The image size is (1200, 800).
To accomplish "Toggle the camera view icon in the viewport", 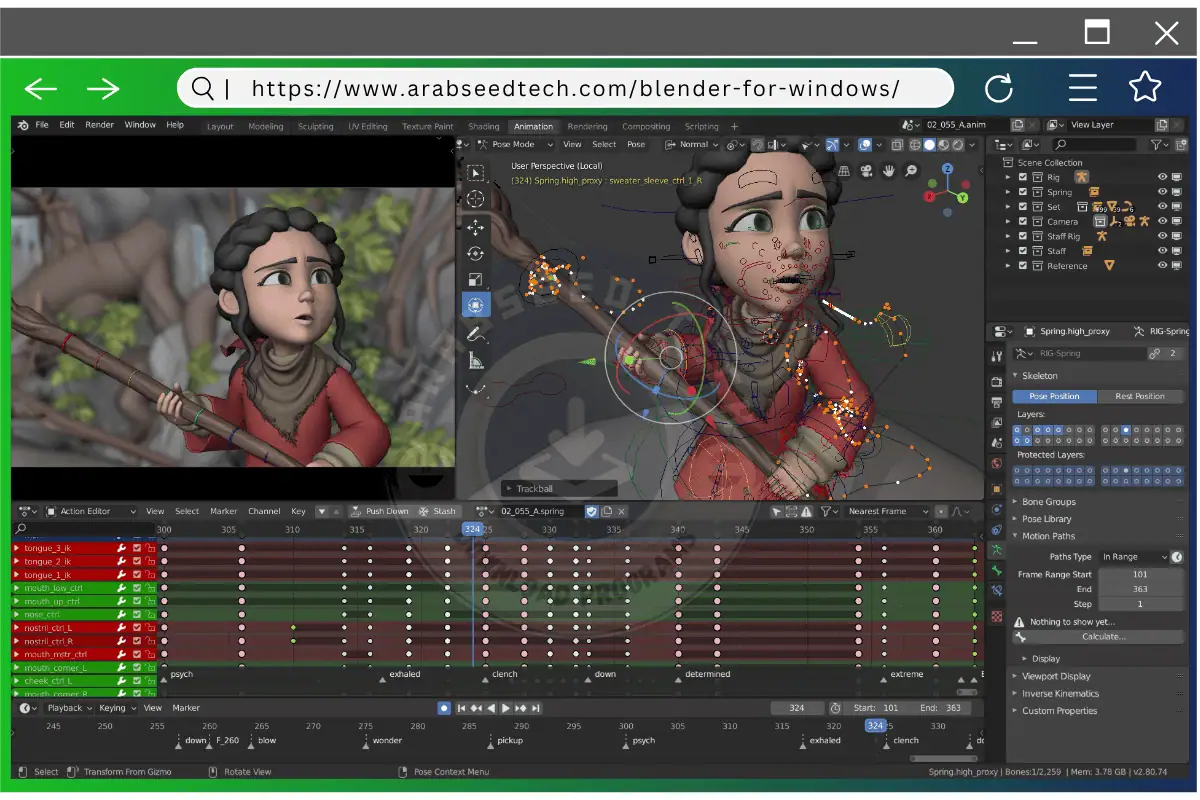I will [865, 170].
